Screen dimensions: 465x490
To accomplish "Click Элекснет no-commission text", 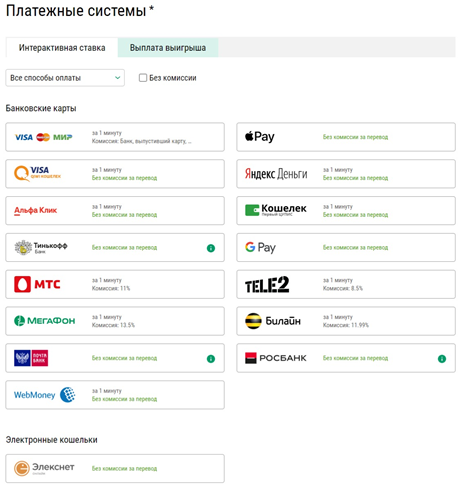I will tap(124, 469).
